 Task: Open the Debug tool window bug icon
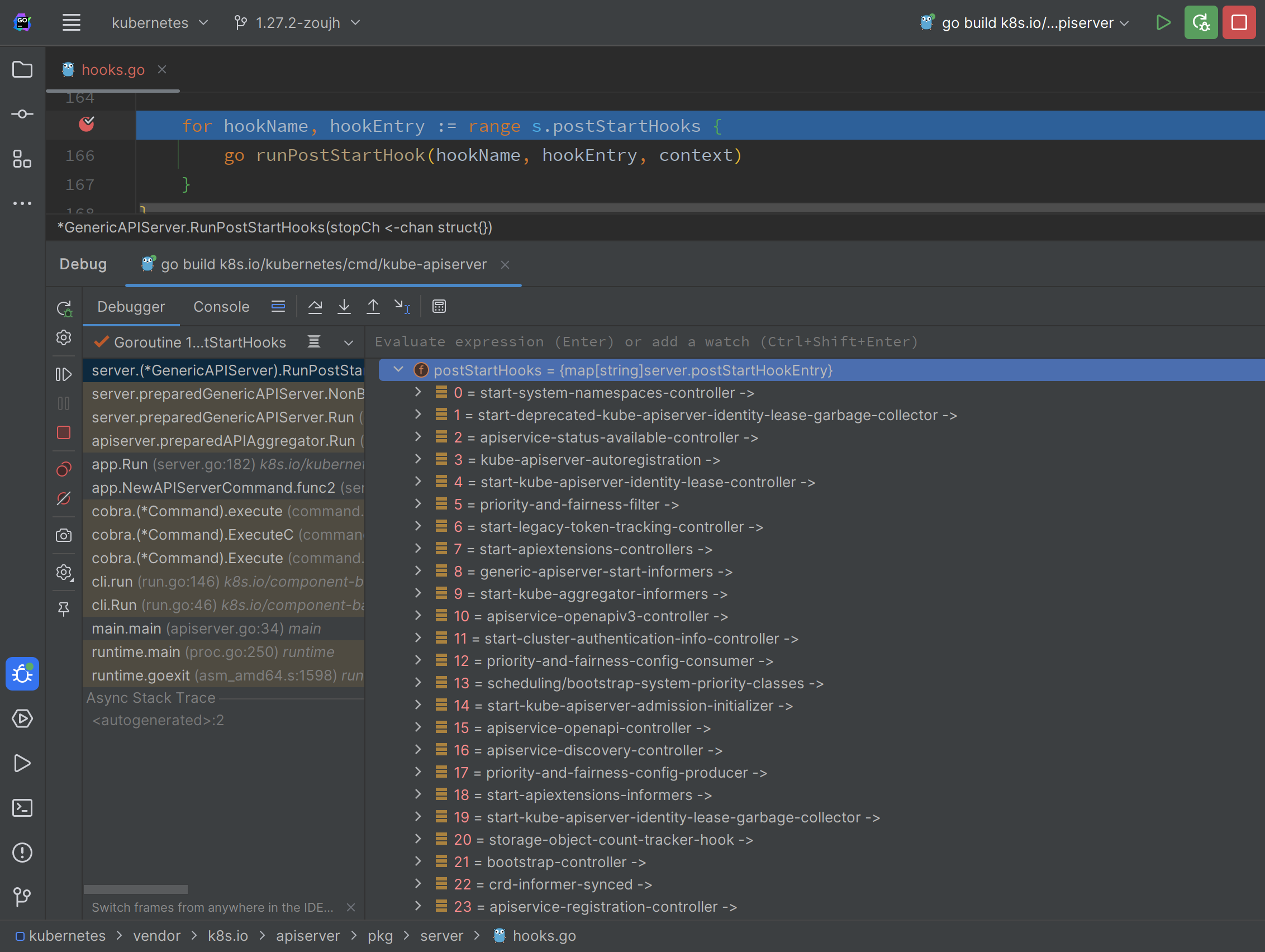22,674
